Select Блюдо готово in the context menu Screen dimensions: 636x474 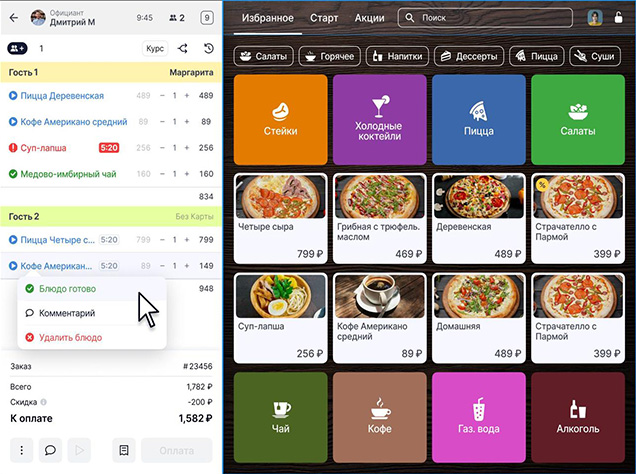click(69, 289)
